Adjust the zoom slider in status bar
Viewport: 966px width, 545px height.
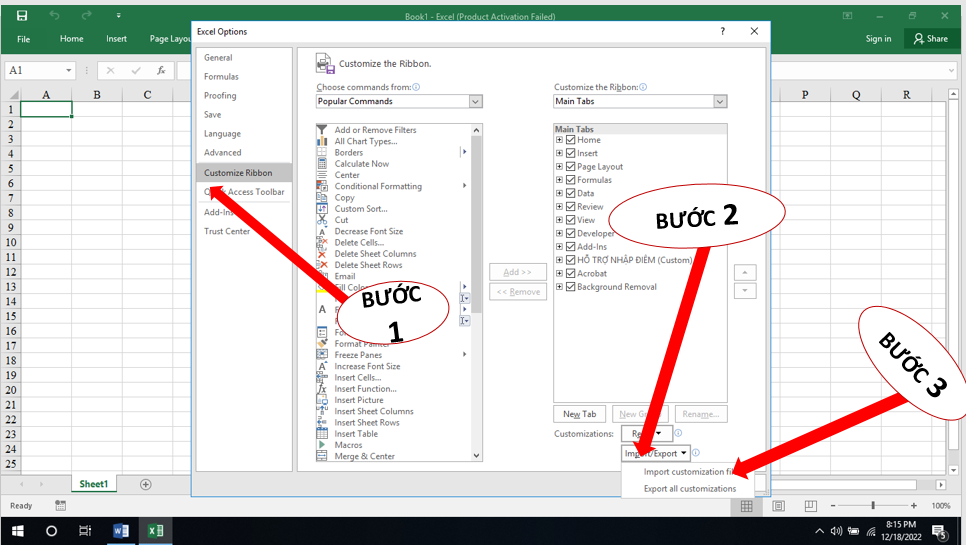point(873,506)
